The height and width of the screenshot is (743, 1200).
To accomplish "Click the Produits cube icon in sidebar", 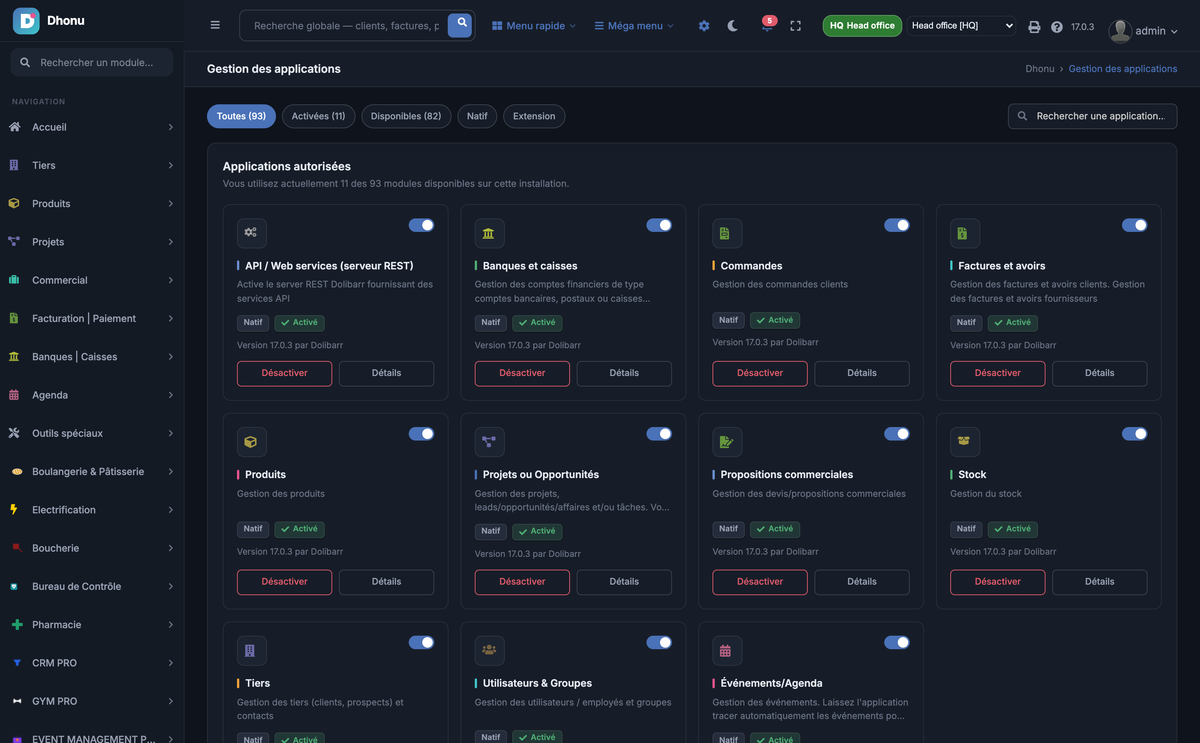I will point(14,203).
